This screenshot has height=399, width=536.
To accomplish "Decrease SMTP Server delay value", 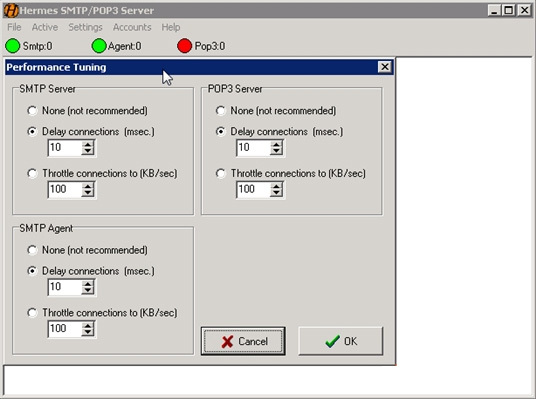I will (x=88, y=151).
